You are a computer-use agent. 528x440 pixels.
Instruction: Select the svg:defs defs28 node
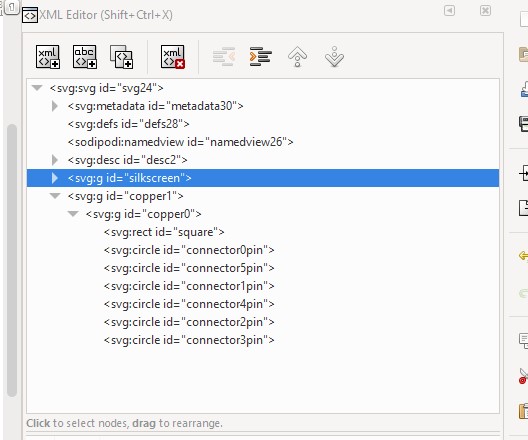pos(129,124)
